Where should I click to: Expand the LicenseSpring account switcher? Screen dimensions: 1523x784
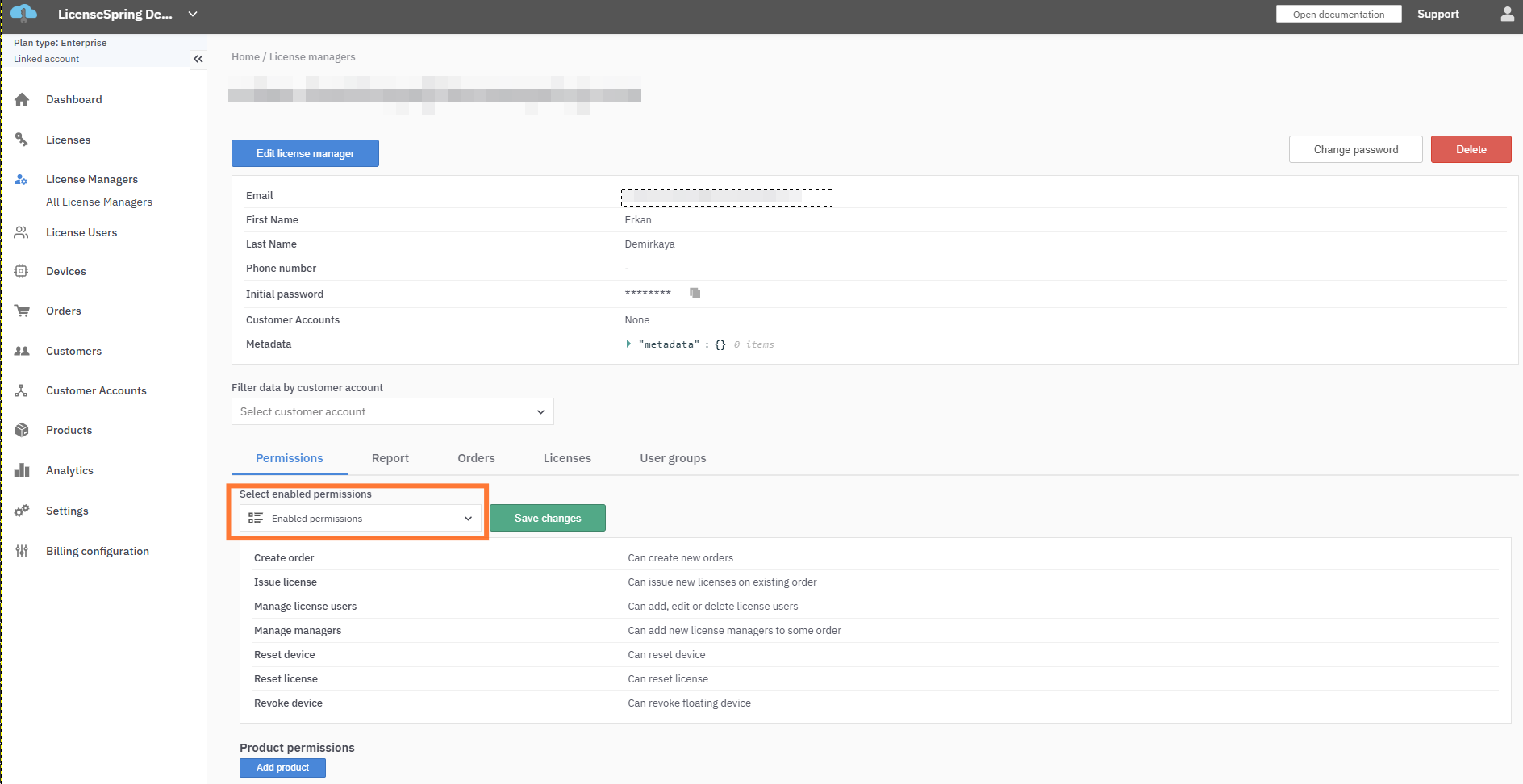pyautogui.click(x=193, y=14)
